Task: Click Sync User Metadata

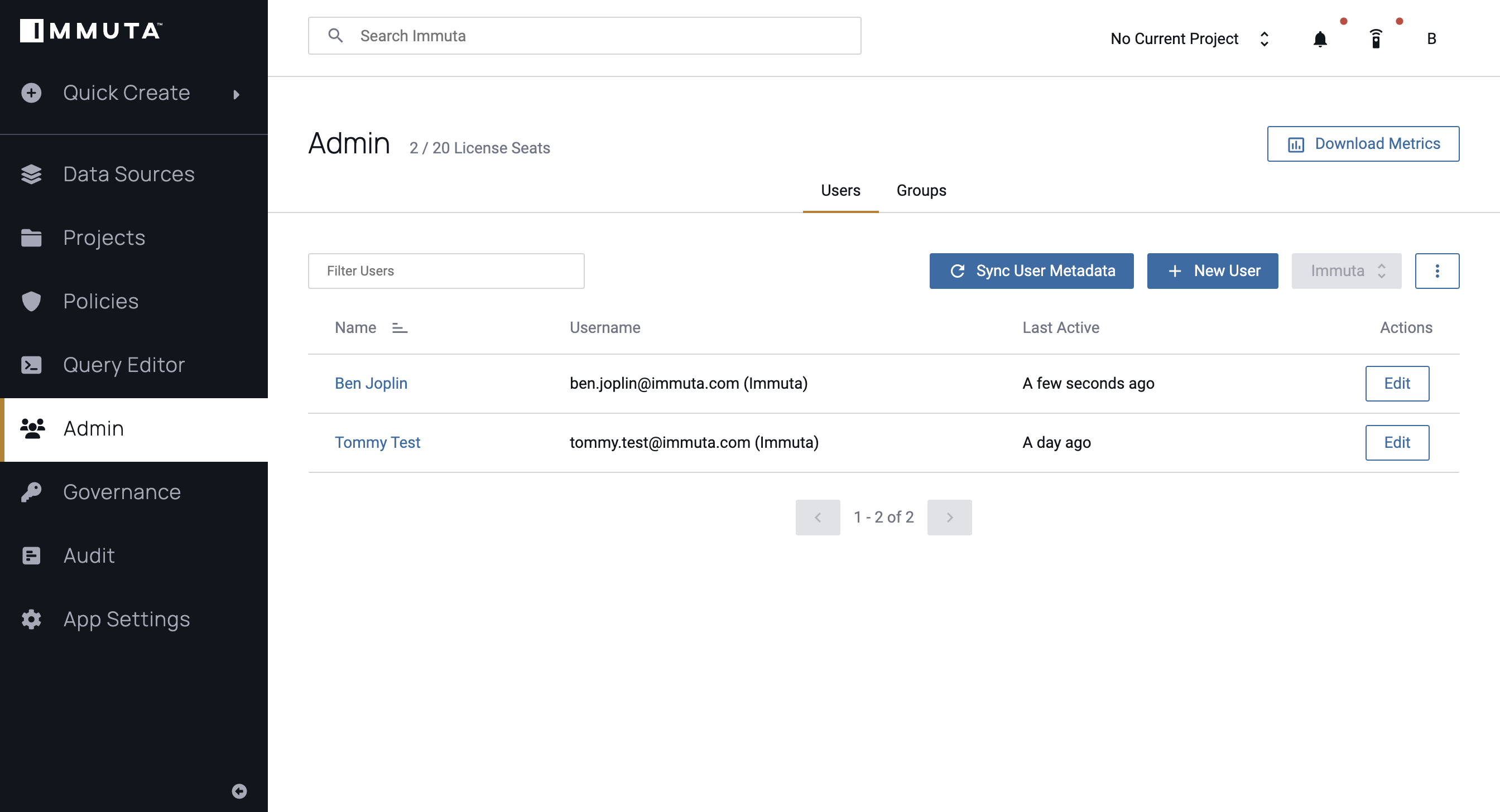Action: 1031,270
